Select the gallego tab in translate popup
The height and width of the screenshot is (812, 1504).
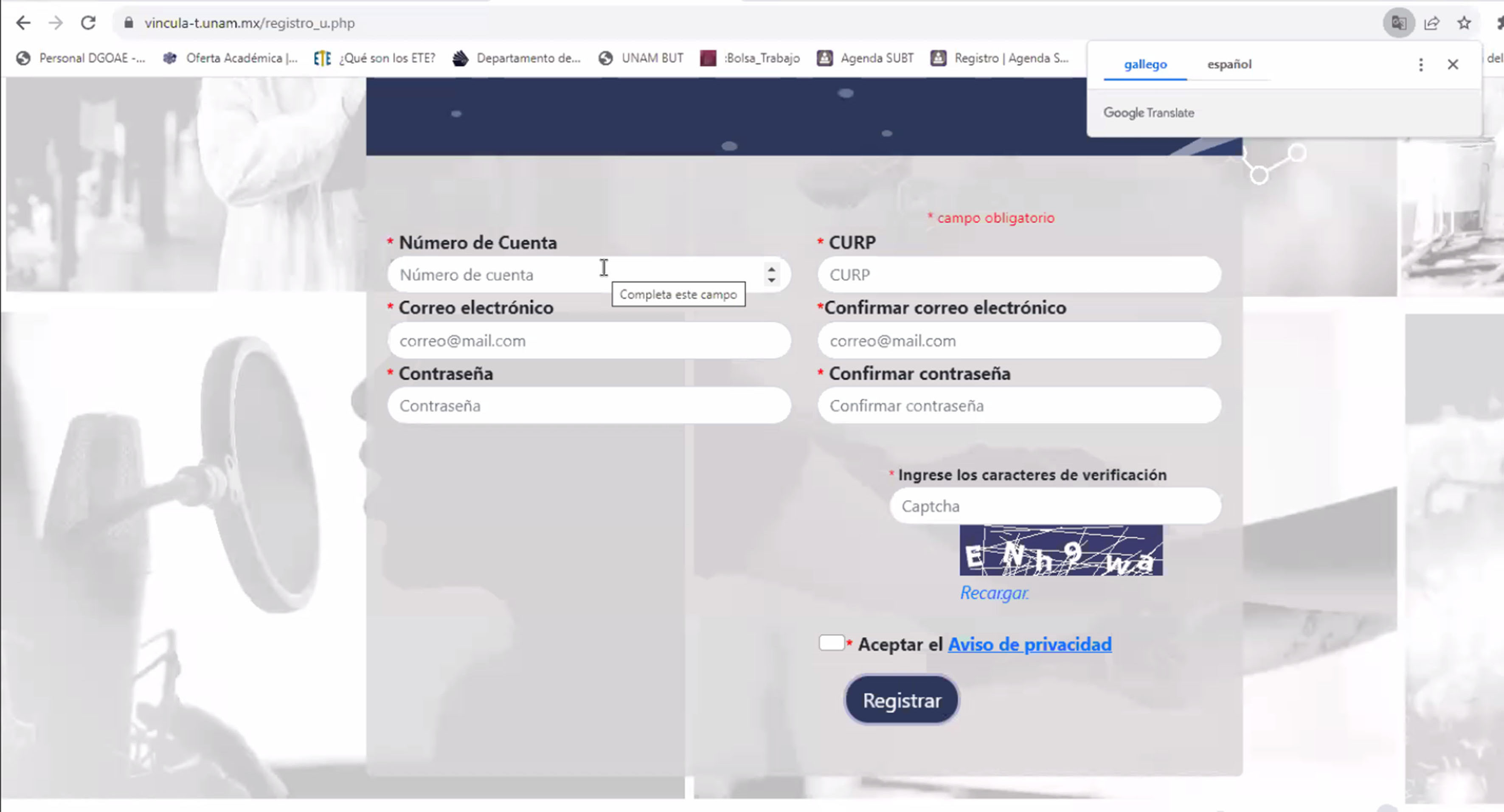(1146, 64)
